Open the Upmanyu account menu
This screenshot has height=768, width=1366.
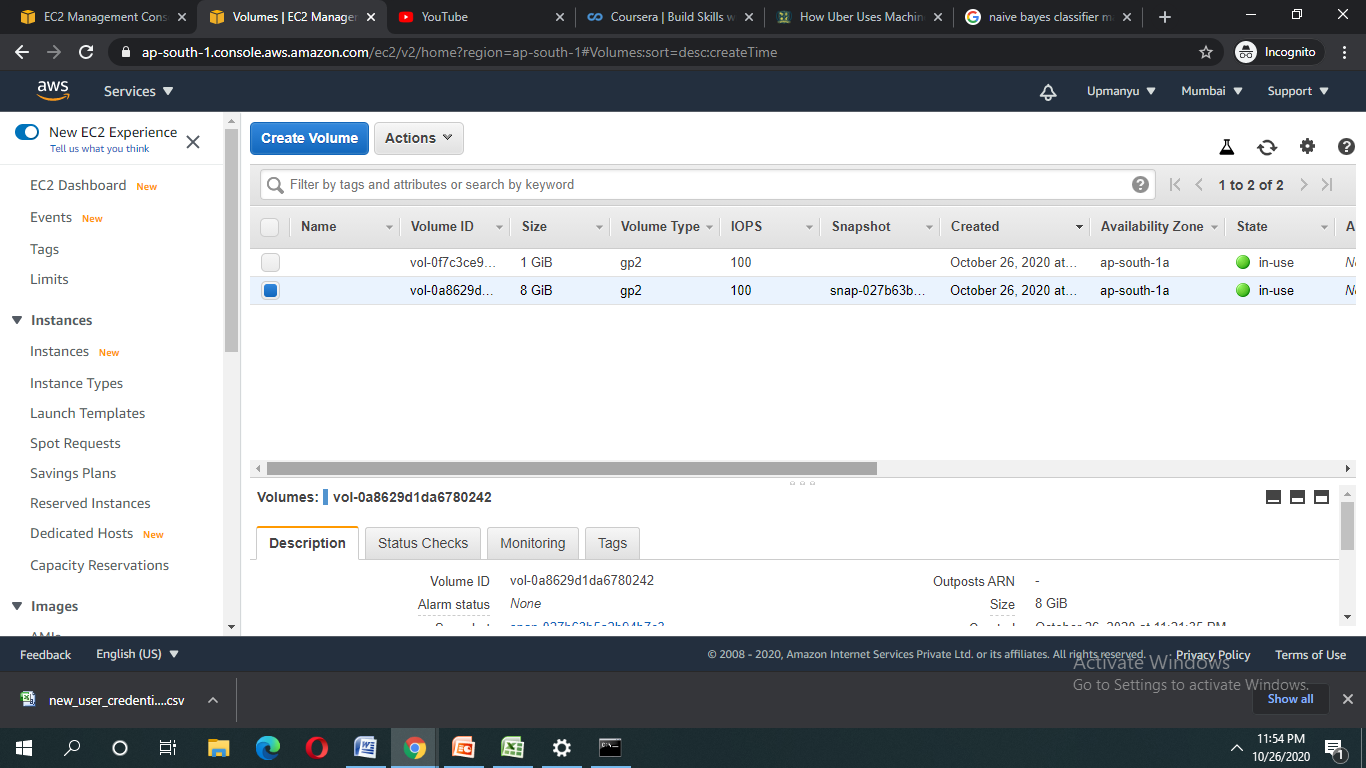tap(1121, 91)
